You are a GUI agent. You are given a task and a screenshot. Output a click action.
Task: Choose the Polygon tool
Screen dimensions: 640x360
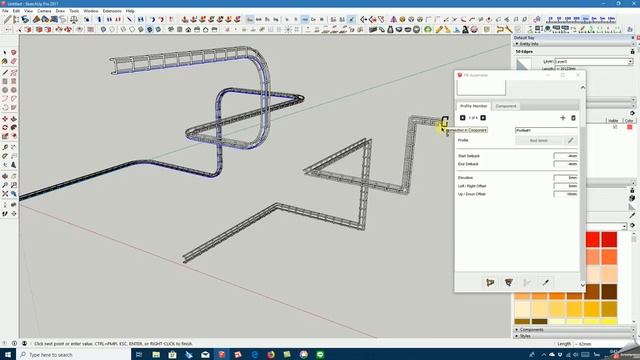[13, 90]
